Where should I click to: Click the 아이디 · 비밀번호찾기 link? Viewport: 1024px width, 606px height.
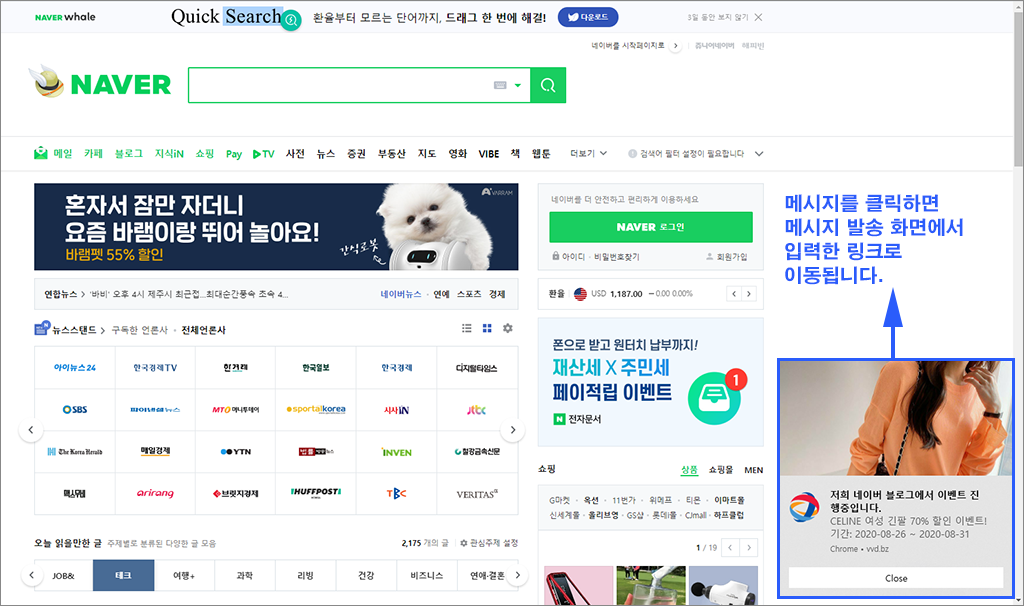point(596,257)
